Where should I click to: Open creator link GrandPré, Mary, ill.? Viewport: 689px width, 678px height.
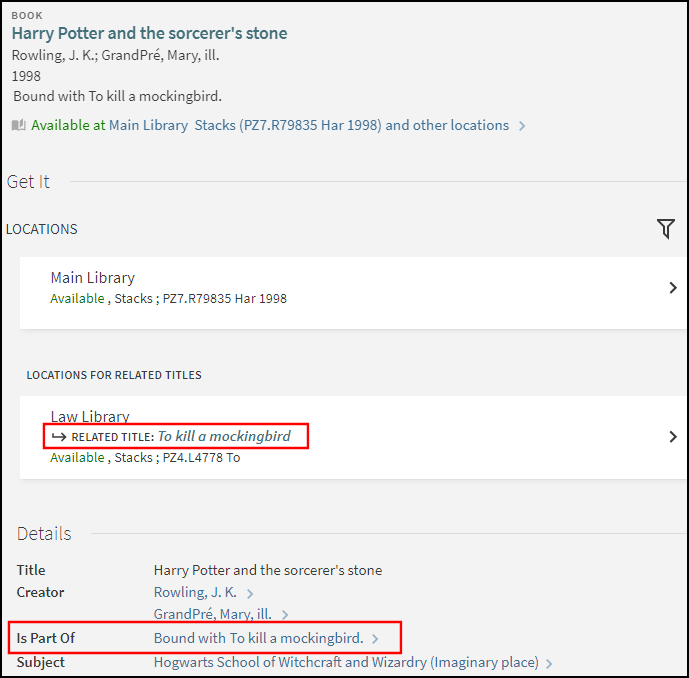coord(212,614)
